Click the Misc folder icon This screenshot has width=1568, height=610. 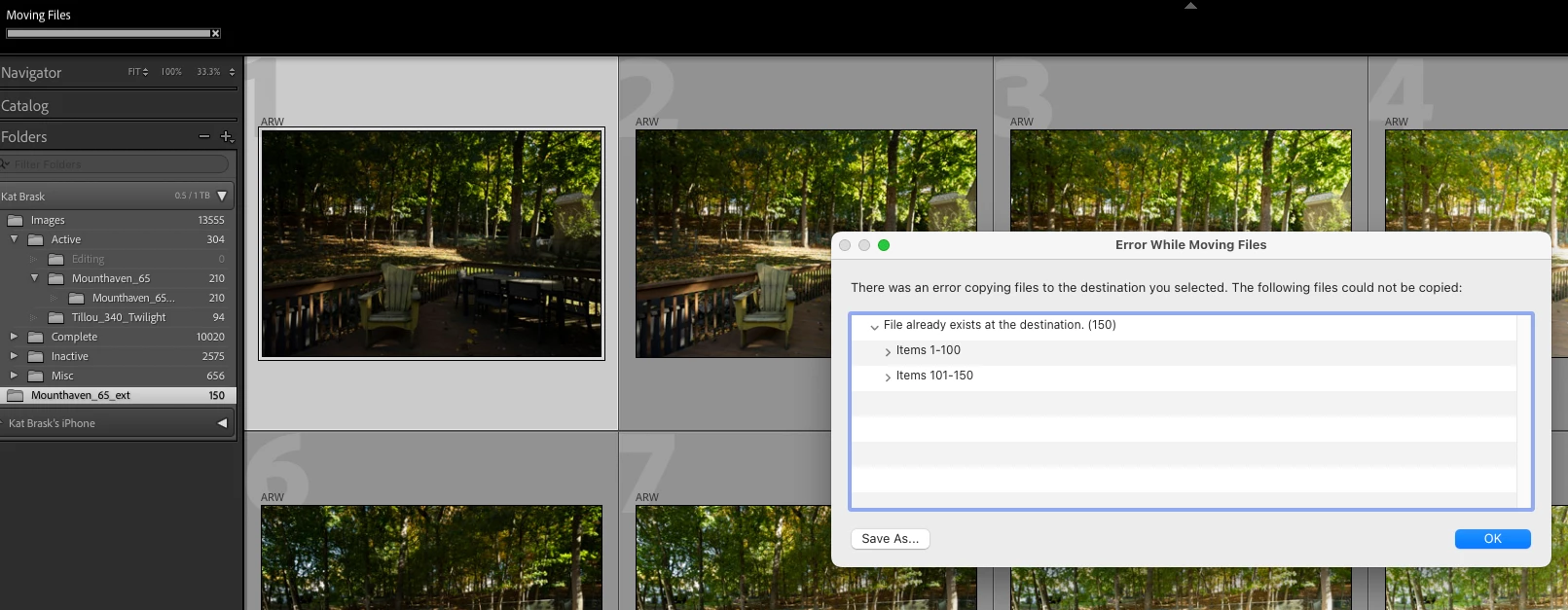(x=36, y=376)
